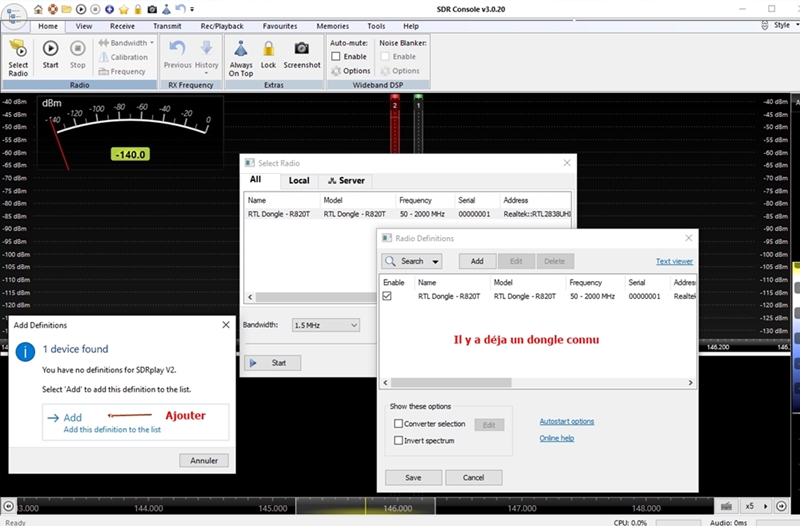800x526 pixels.
Task: Click padlock icon in quick access toolbar
Action: pos(138,9)
